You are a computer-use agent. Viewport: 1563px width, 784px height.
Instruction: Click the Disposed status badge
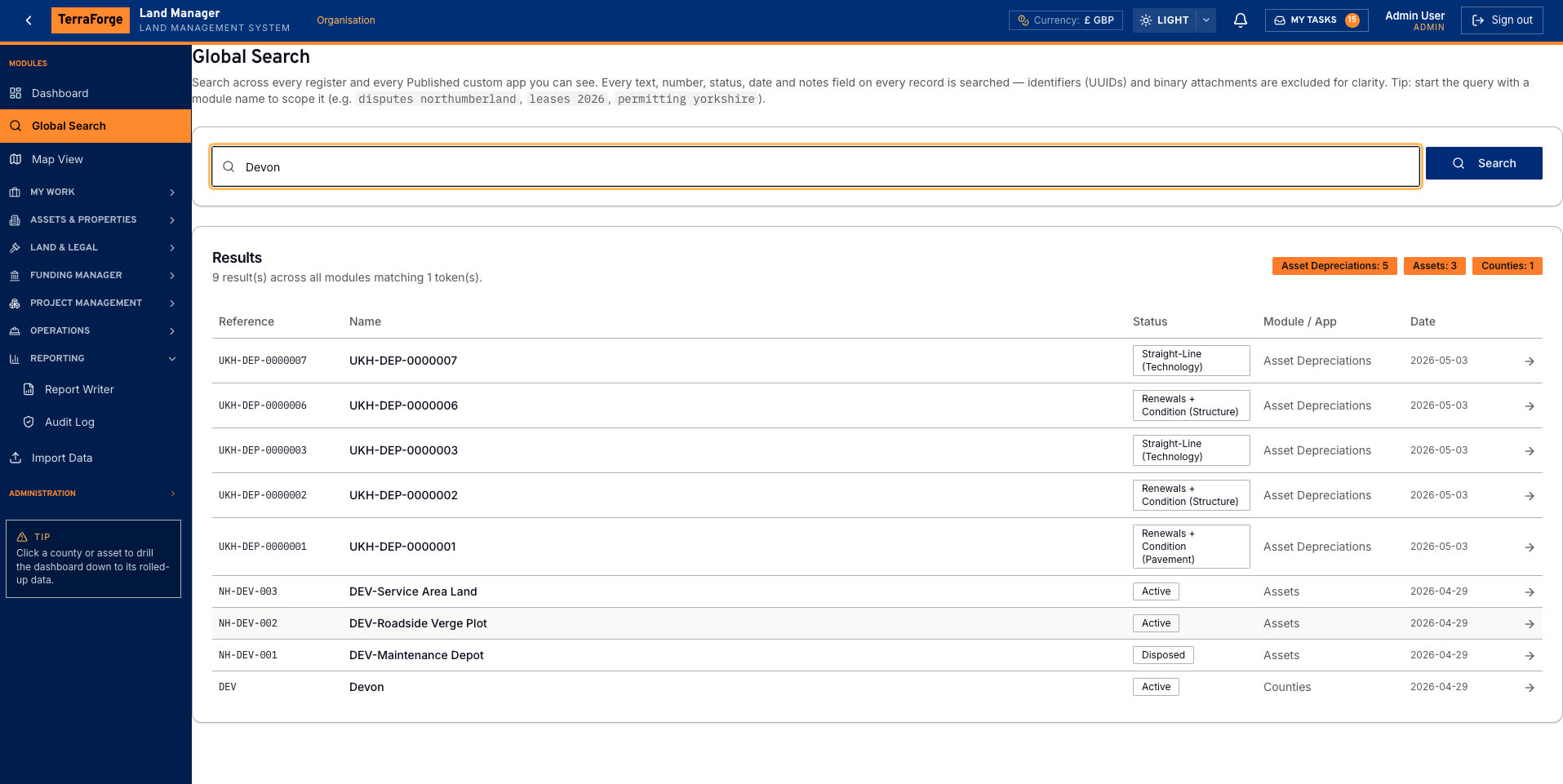click(x=1163, y=655)
